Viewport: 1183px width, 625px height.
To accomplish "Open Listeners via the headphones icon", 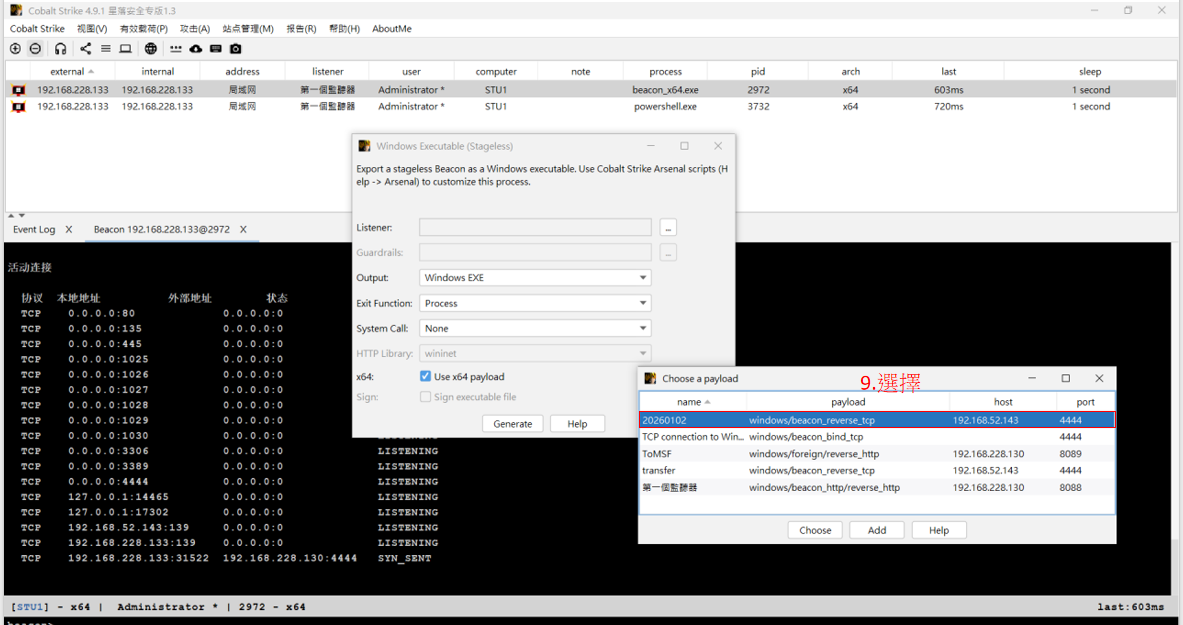I will [60, 48].
